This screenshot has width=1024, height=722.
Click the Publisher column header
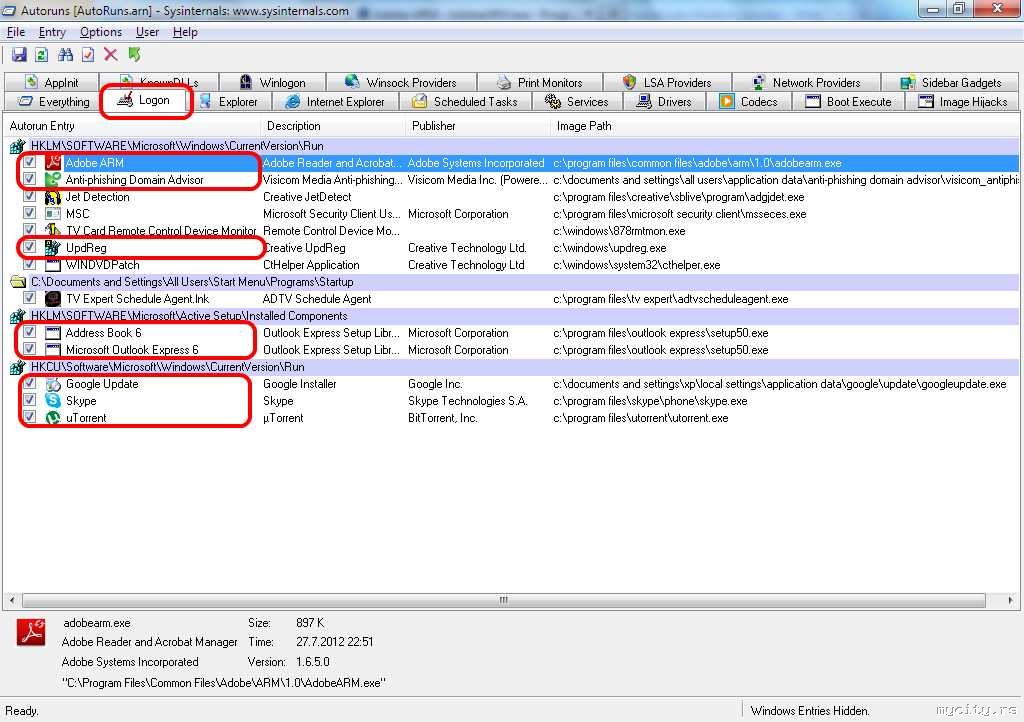(x=478, y=126)
